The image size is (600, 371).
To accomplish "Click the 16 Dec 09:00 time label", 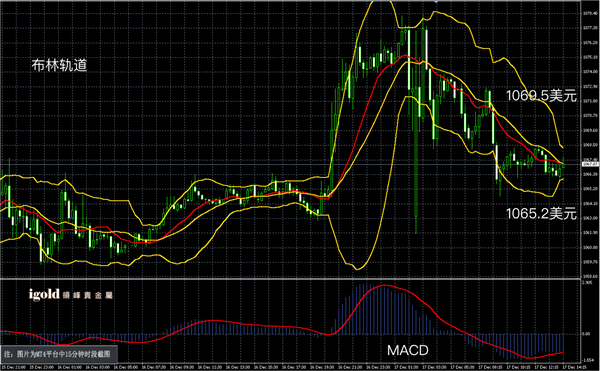I will [182, 367].
